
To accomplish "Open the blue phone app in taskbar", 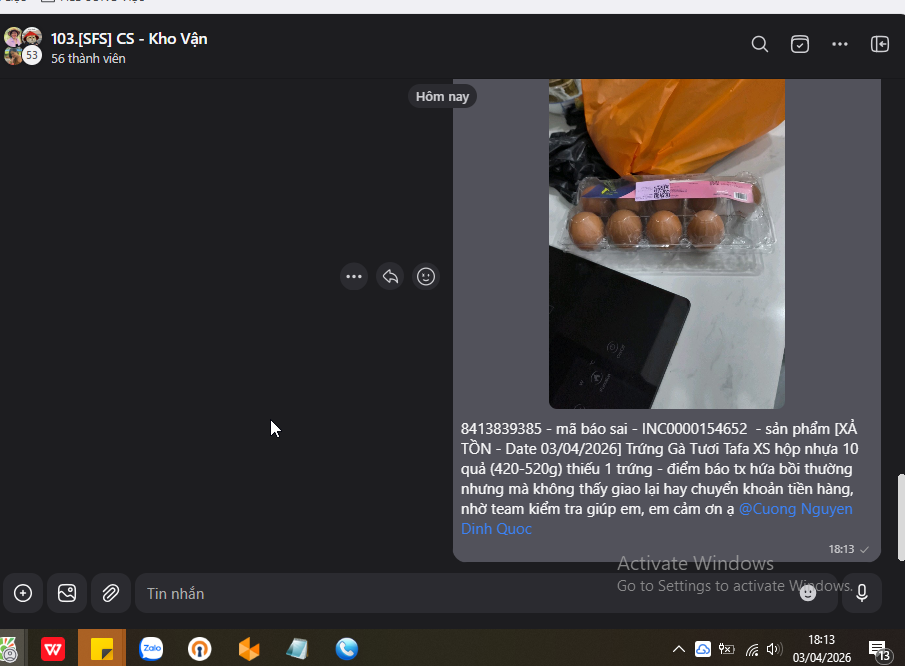I will click(346, 649).
